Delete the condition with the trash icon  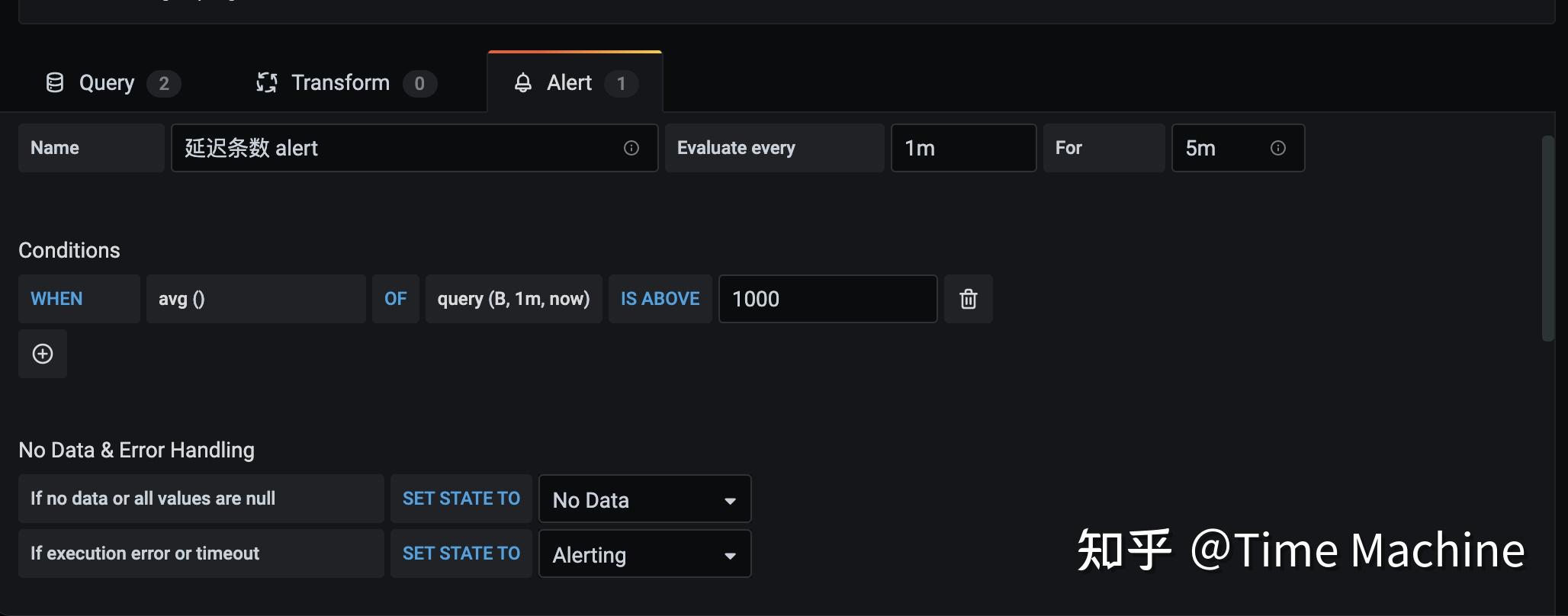point(968,299)
